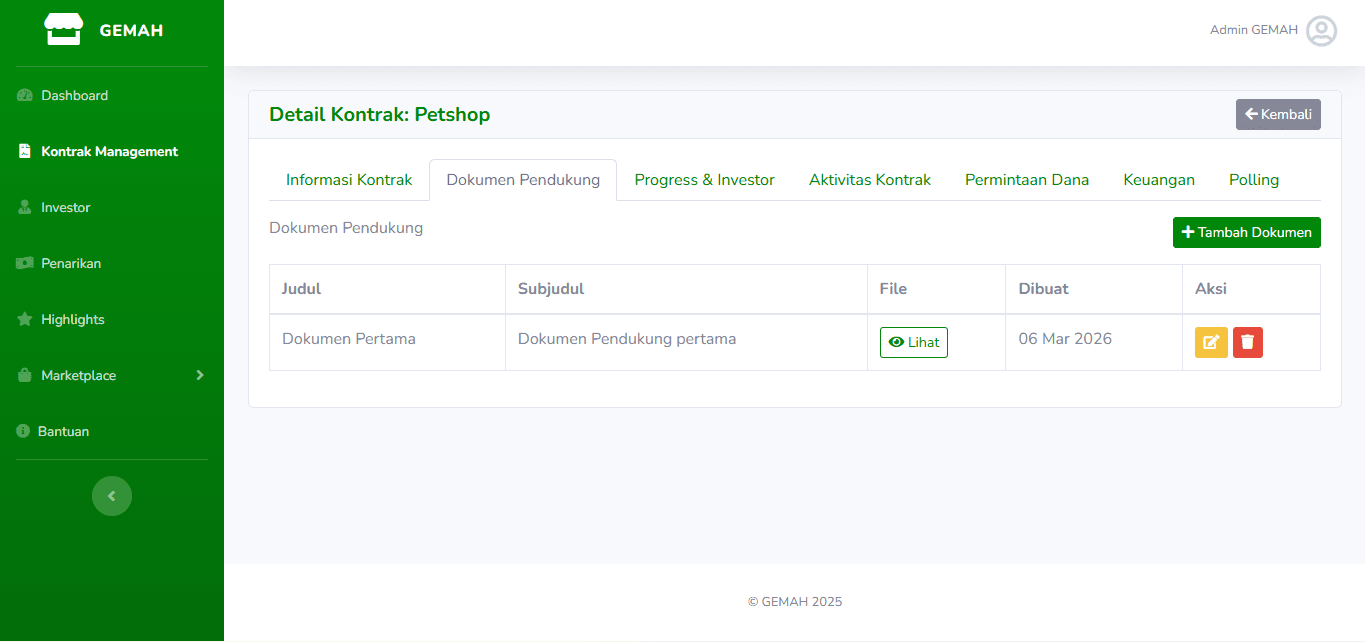
Task: Go to the Polling tab
Action: click(x=1253, y=180)
